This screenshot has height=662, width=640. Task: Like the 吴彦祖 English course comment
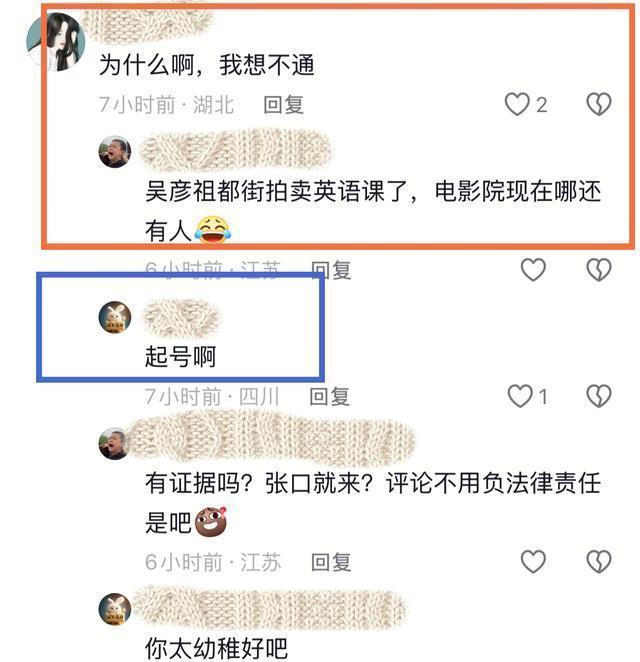533,270
